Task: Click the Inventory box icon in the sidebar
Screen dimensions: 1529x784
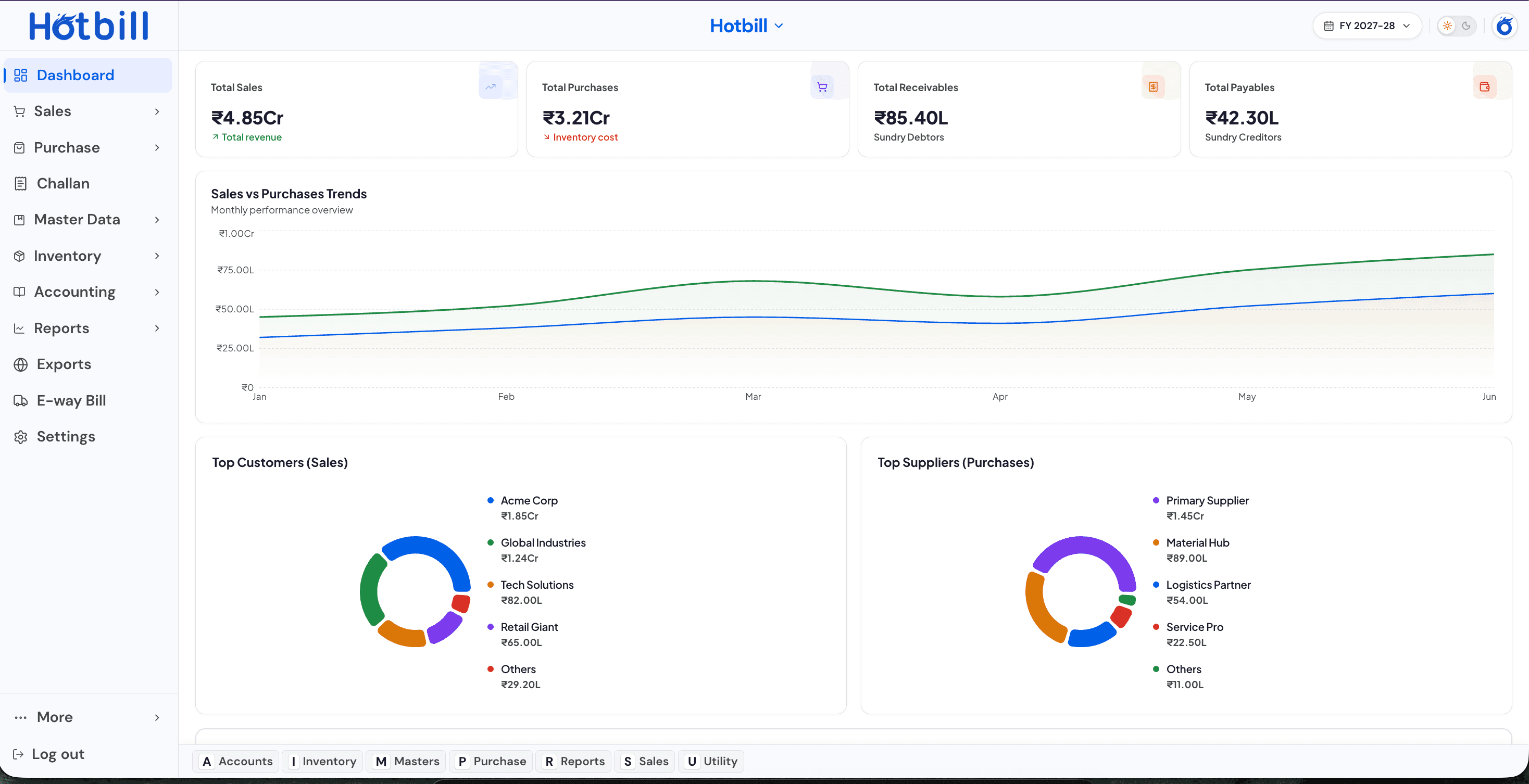Action: tap(20, 256)
